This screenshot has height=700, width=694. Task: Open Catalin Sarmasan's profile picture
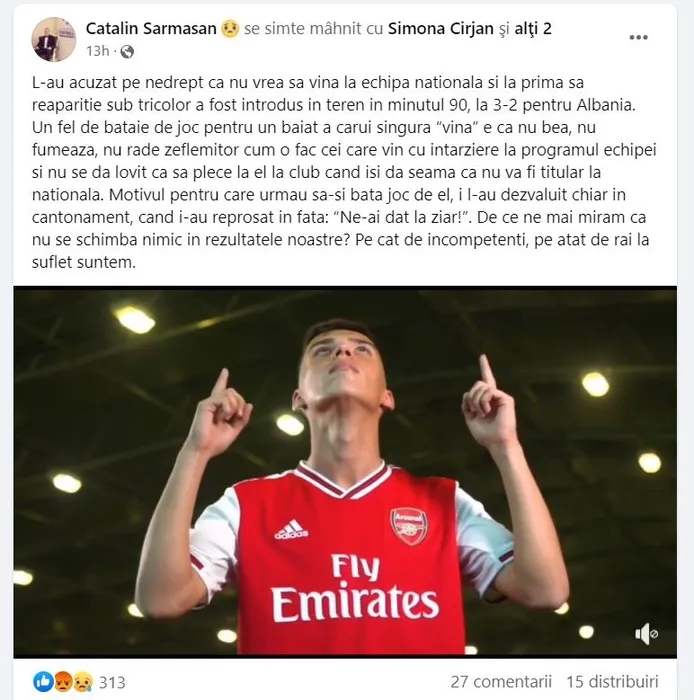pyautogui.click(x=54, y=39)
